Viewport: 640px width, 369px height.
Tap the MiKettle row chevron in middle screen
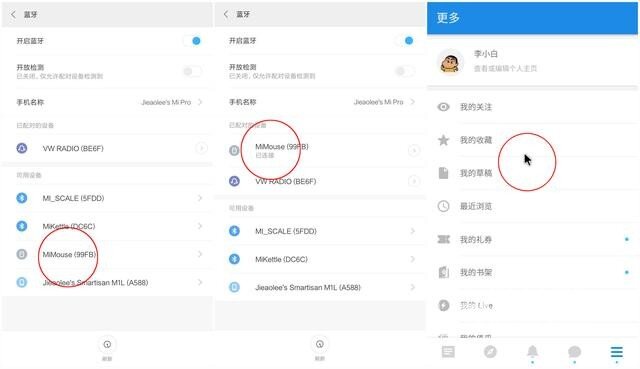(413, 259)
